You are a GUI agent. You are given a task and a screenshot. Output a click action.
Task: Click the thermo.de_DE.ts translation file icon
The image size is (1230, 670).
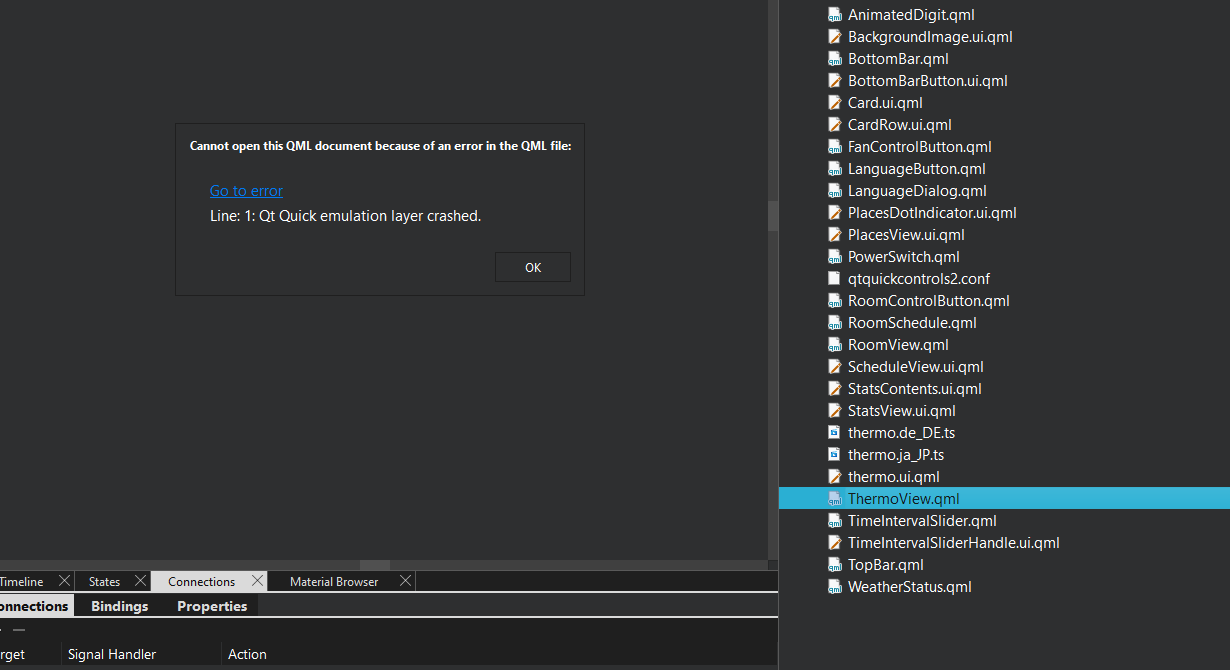coord(835,433)
